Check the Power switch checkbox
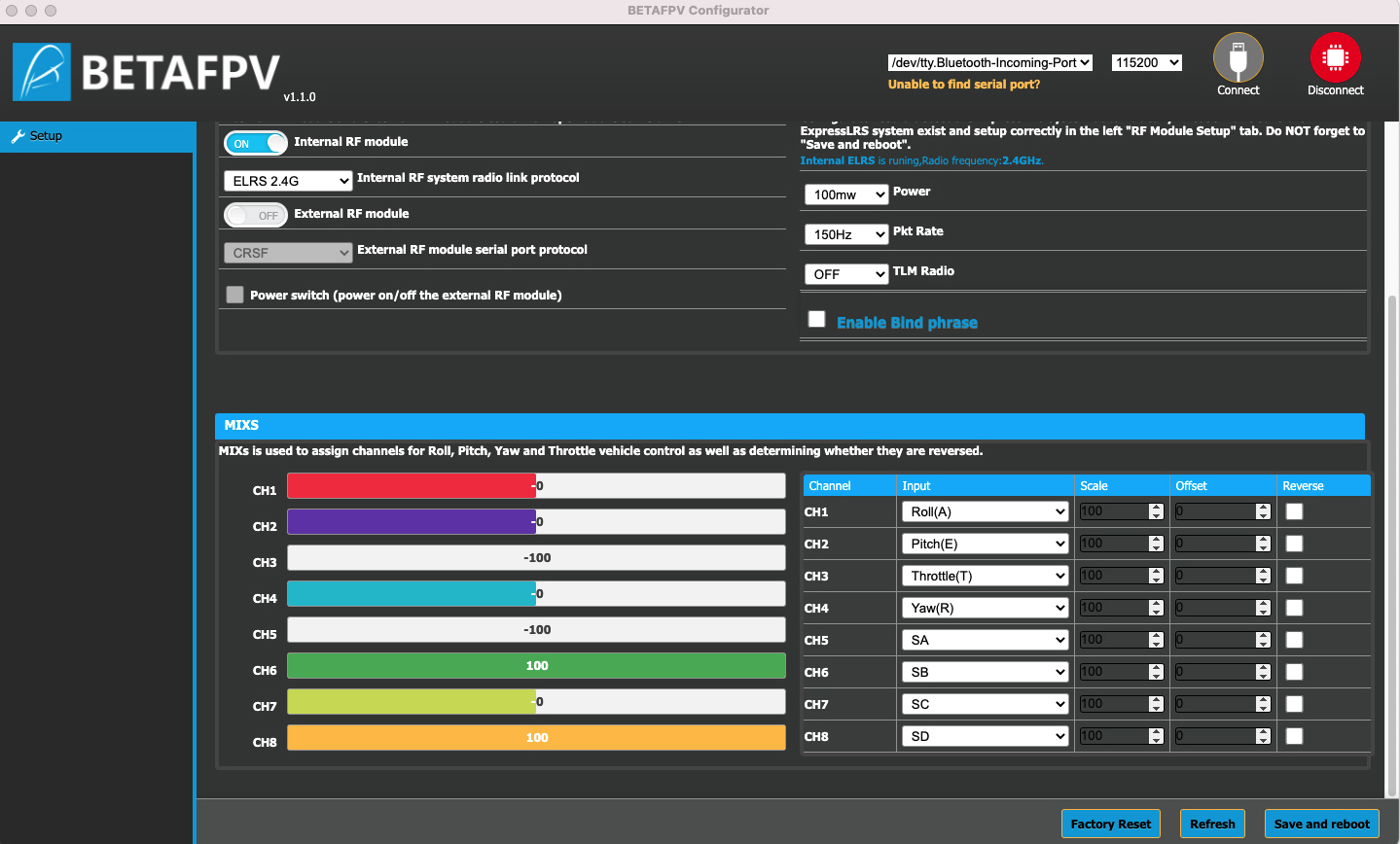 click(x=234, y=295)
